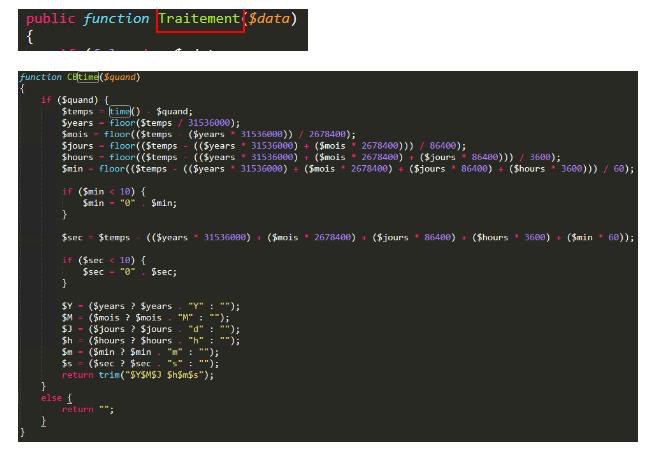The height and width of the screenshot is (453, 659).
Task: Click the $Y assignment line
Action: point(151,306)
